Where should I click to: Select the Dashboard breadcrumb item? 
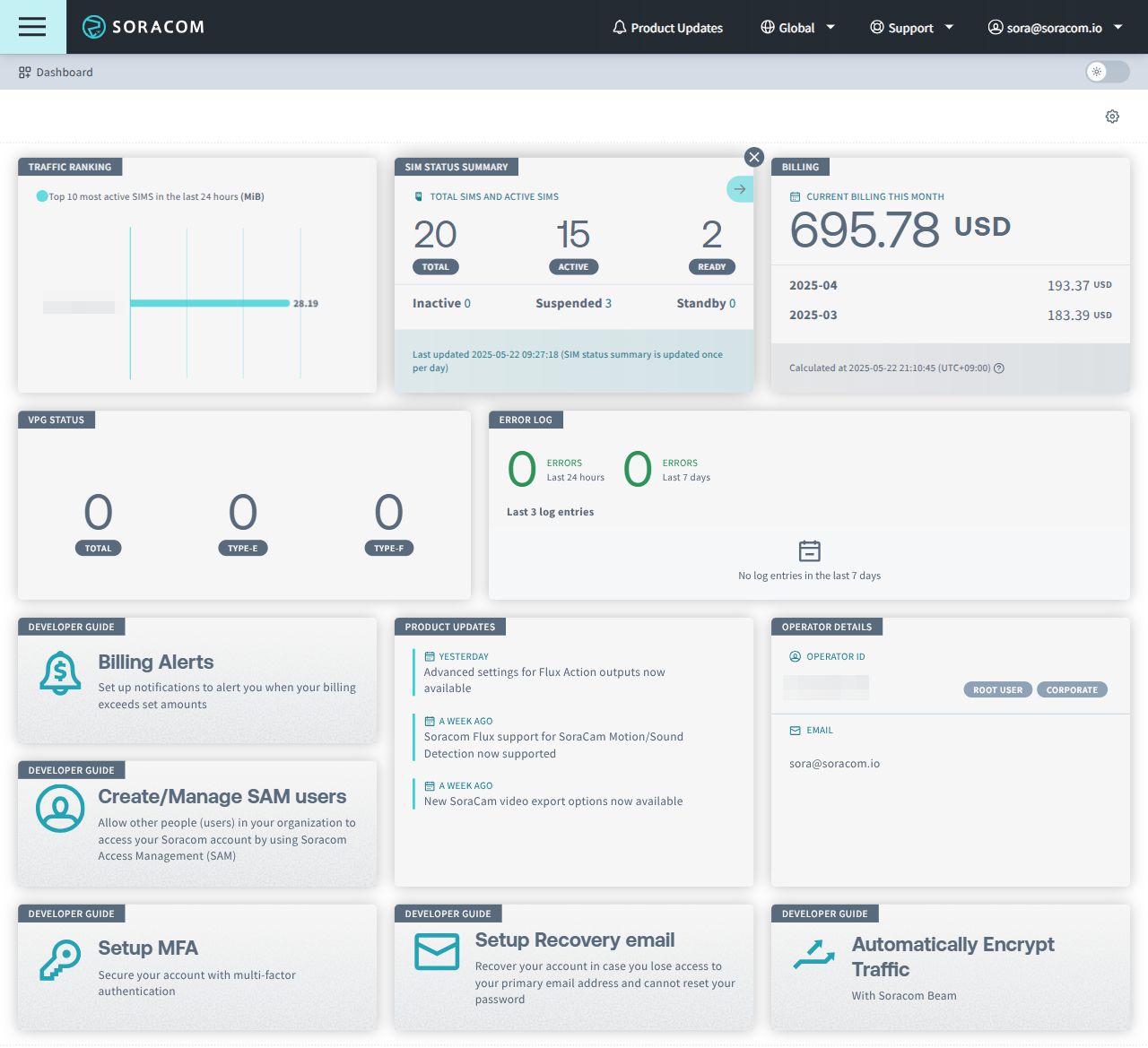pyautogui.click(x=65, y=72)
